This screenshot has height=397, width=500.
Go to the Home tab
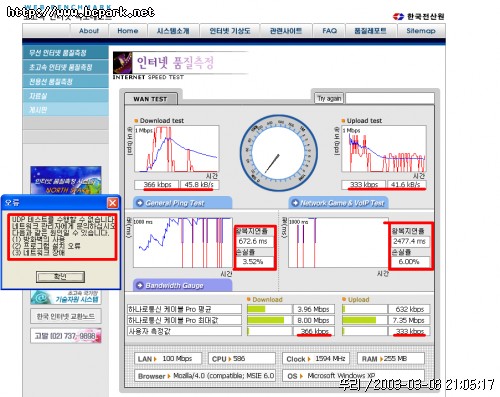click(128, 31)
